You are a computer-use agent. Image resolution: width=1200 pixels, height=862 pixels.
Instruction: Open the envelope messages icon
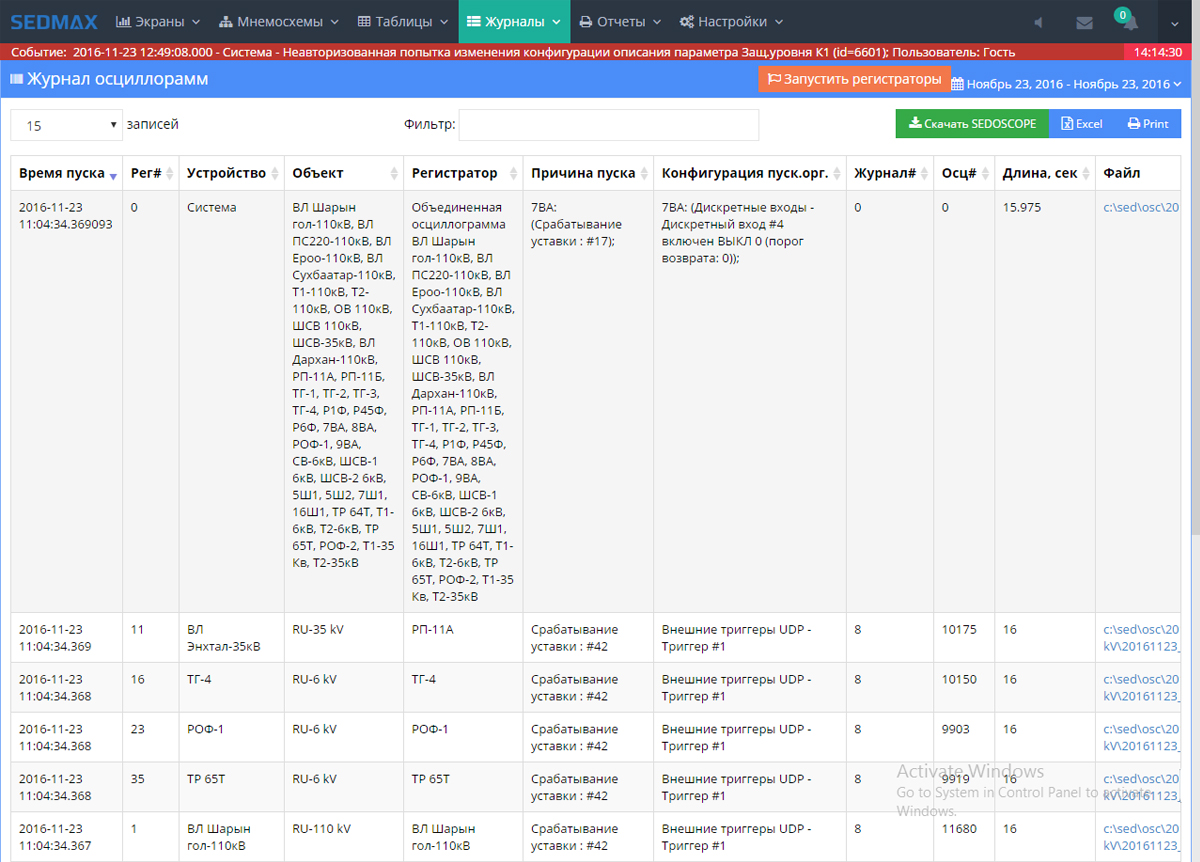(1084, 22)
